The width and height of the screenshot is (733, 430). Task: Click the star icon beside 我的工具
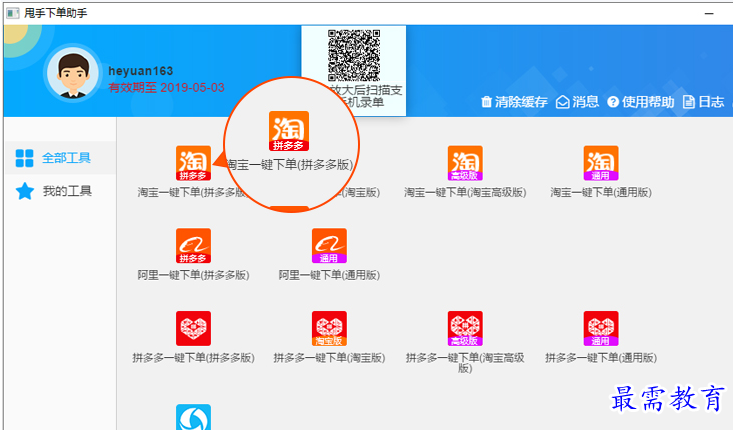point(25,191)
